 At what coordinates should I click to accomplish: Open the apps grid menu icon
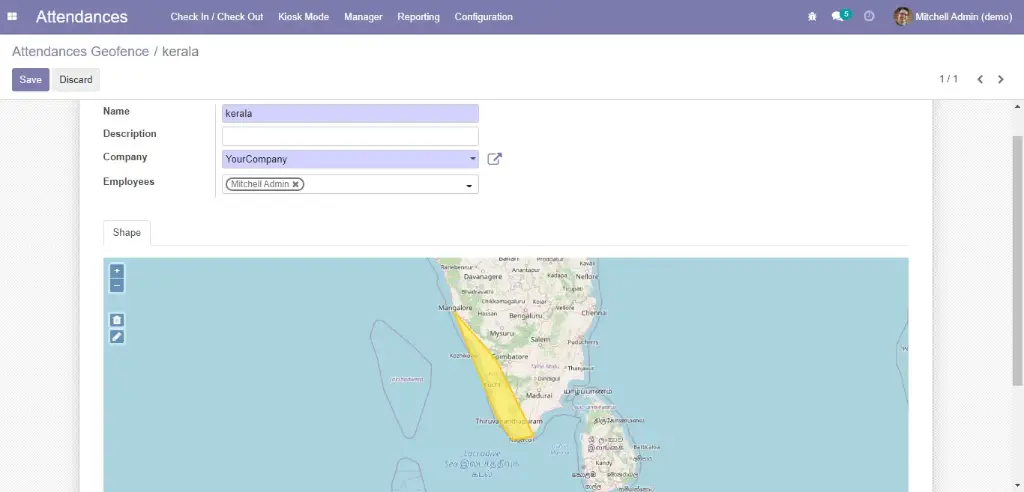click(x=12, y=17)
